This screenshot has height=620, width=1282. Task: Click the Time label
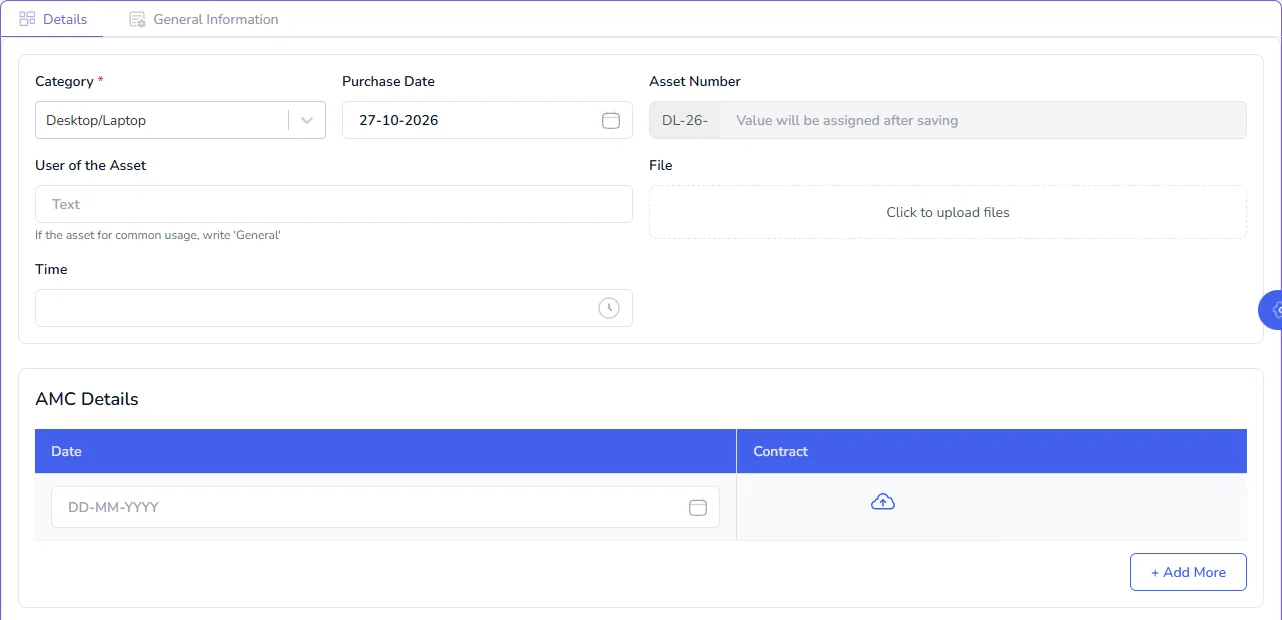click(x=51, y=269)
